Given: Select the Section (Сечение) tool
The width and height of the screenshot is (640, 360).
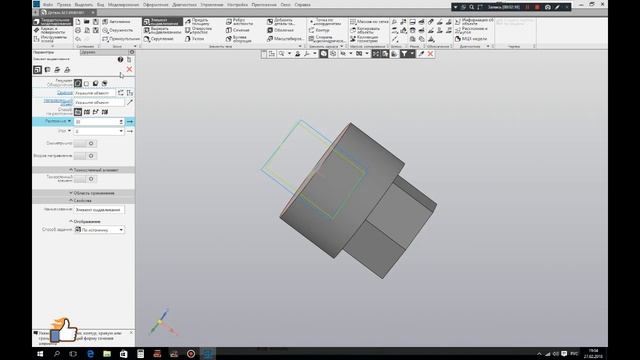Looking at the screenshot, I should coord(238,30).
